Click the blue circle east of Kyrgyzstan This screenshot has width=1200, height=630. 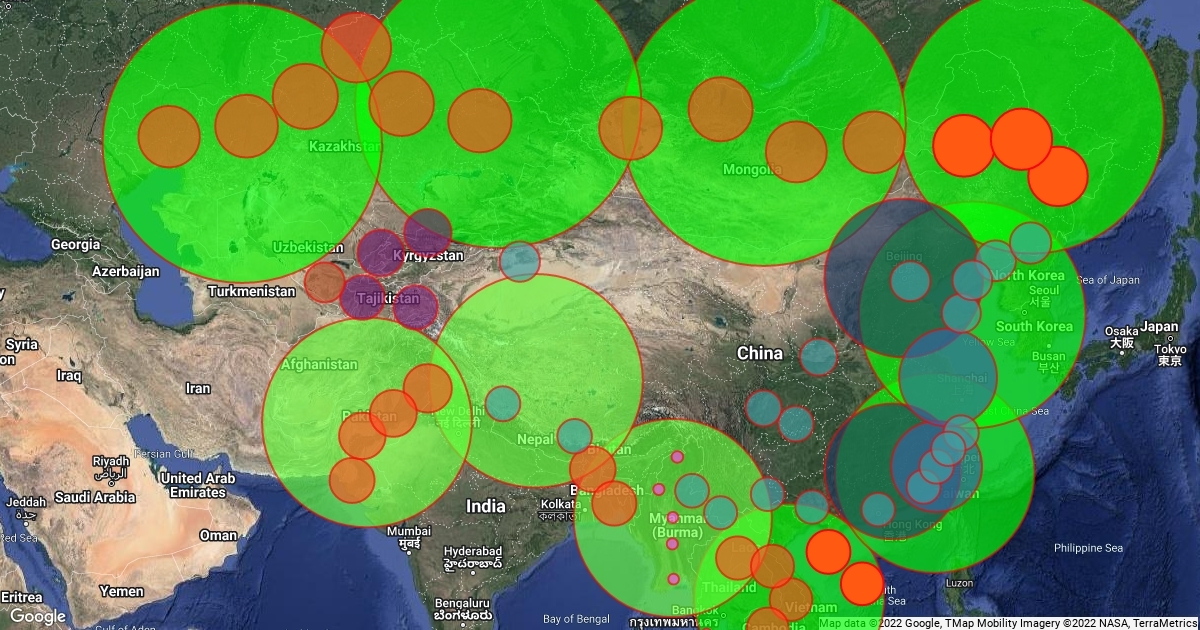tap(520, 261)
